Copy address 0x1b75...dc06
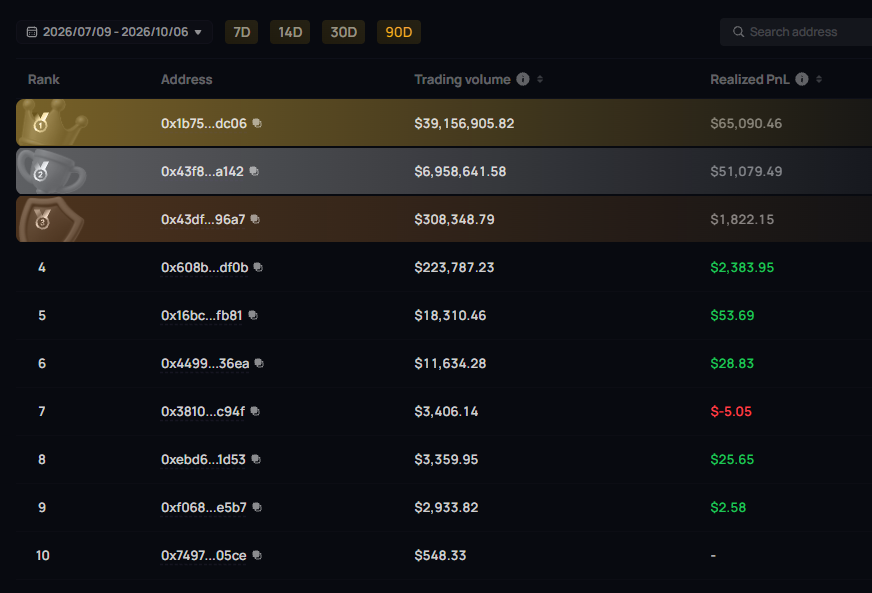872x593 pixels. coord(257,123)
